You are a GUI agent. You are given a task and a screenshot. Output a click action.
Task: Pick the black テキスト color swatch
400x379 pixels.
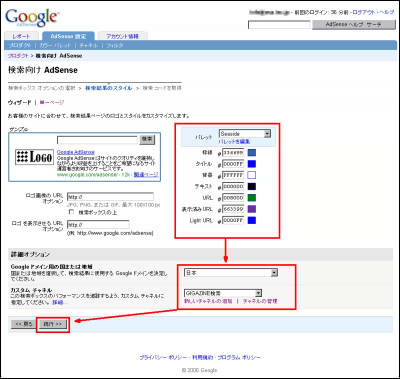click(252, 186)
